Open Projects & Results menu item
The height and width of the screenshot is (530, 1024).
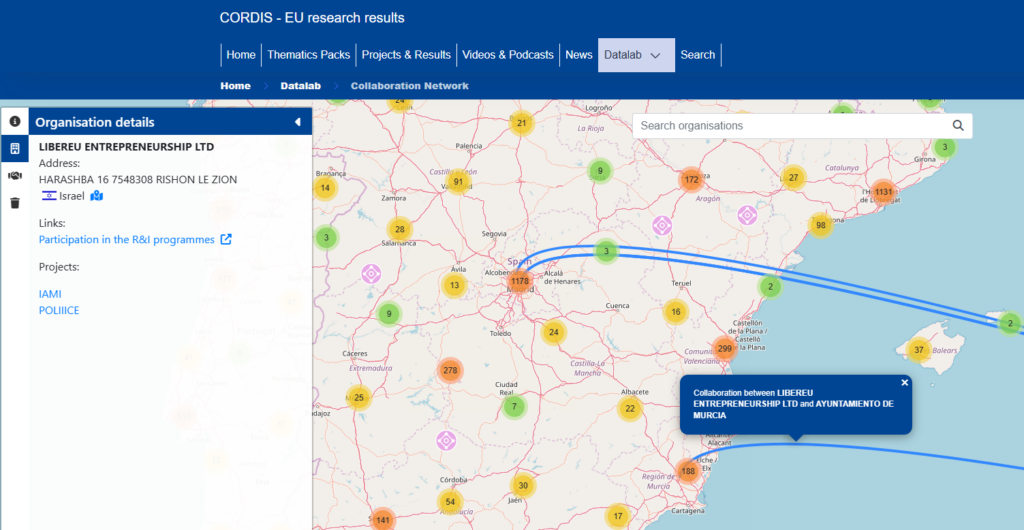pos(406,55)
